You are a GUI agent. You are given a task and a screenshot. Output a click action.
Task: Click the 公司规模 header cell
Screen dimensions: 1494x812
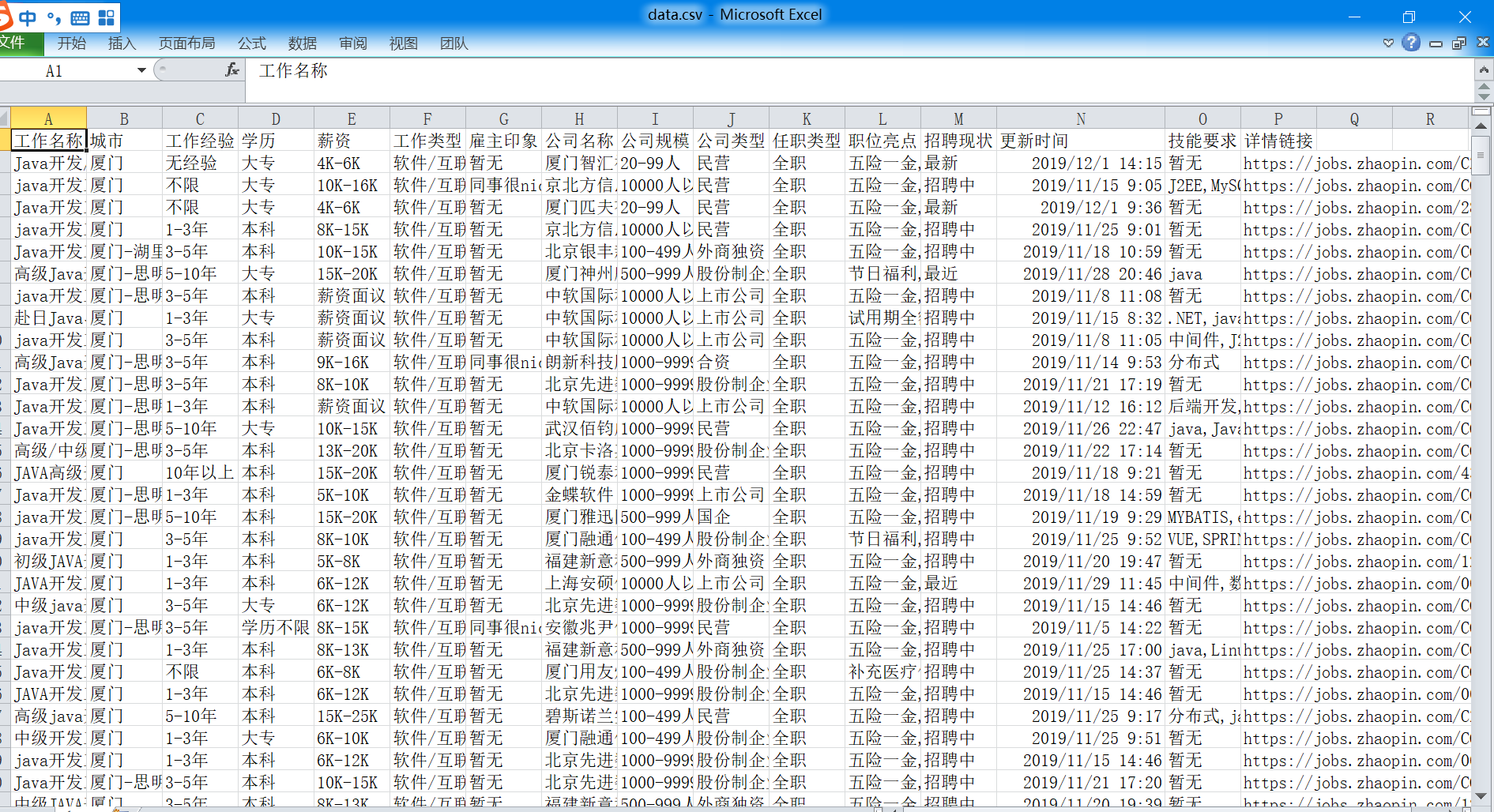[655, 141]
